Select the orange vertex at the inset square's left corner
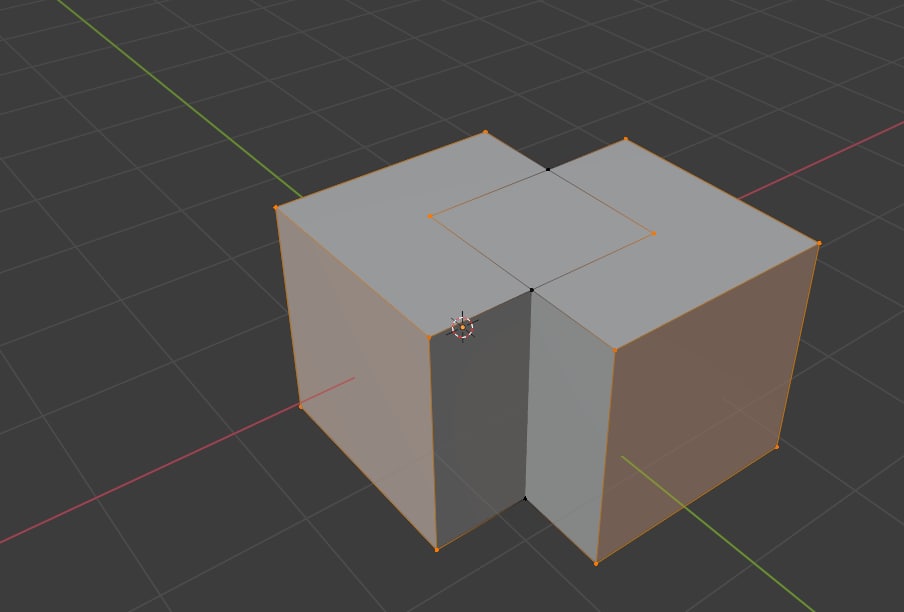This screenshot has width=904, height=612. tap(430, 216)
